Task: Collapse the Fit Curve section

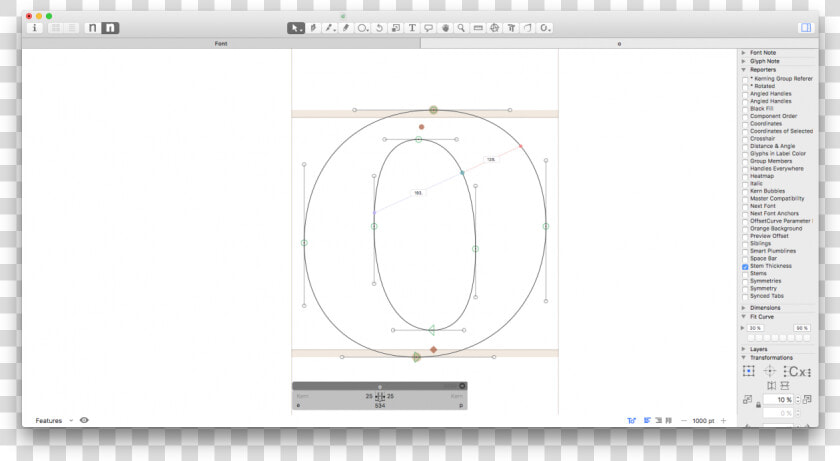Action: tap(744, 316)
